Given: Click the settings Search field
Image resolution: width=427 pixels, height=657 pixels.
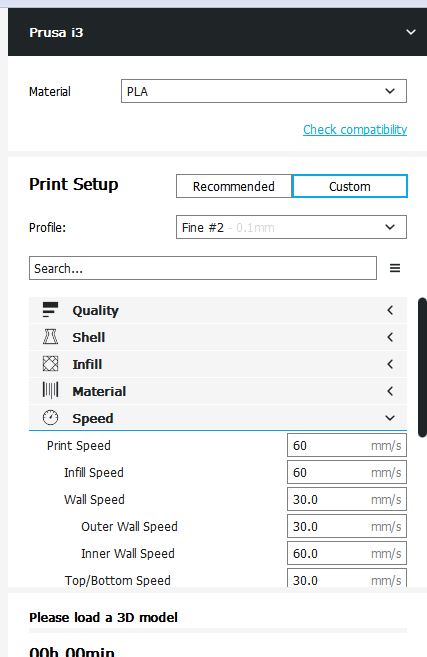Looking at the screenshot, I should pos(203,268).
